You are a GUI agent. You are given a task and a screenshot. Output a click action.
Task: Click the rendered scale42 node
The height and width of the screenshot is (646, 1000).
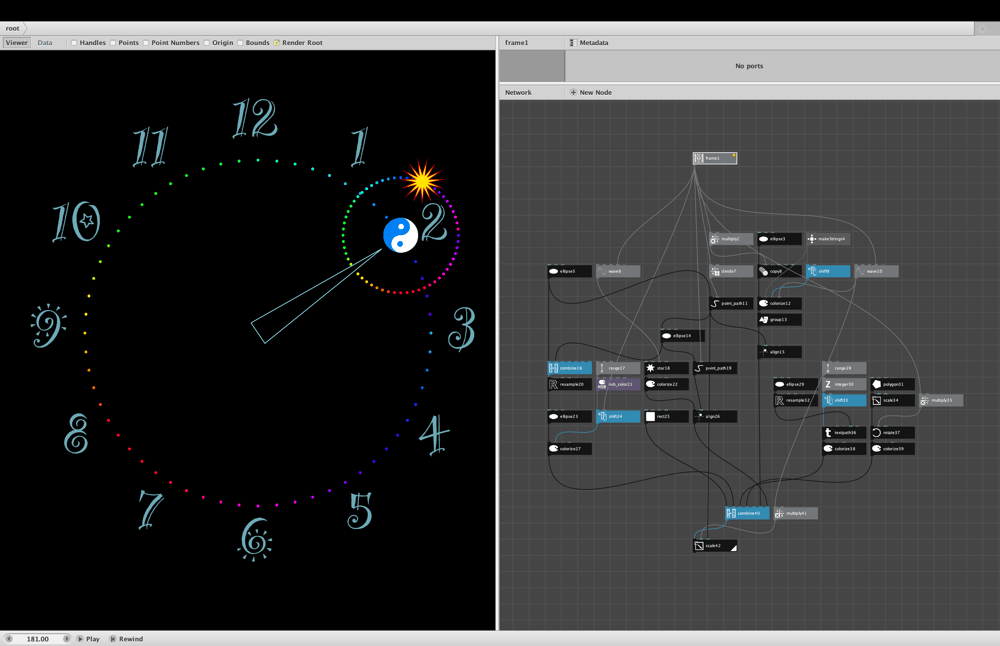715,547
